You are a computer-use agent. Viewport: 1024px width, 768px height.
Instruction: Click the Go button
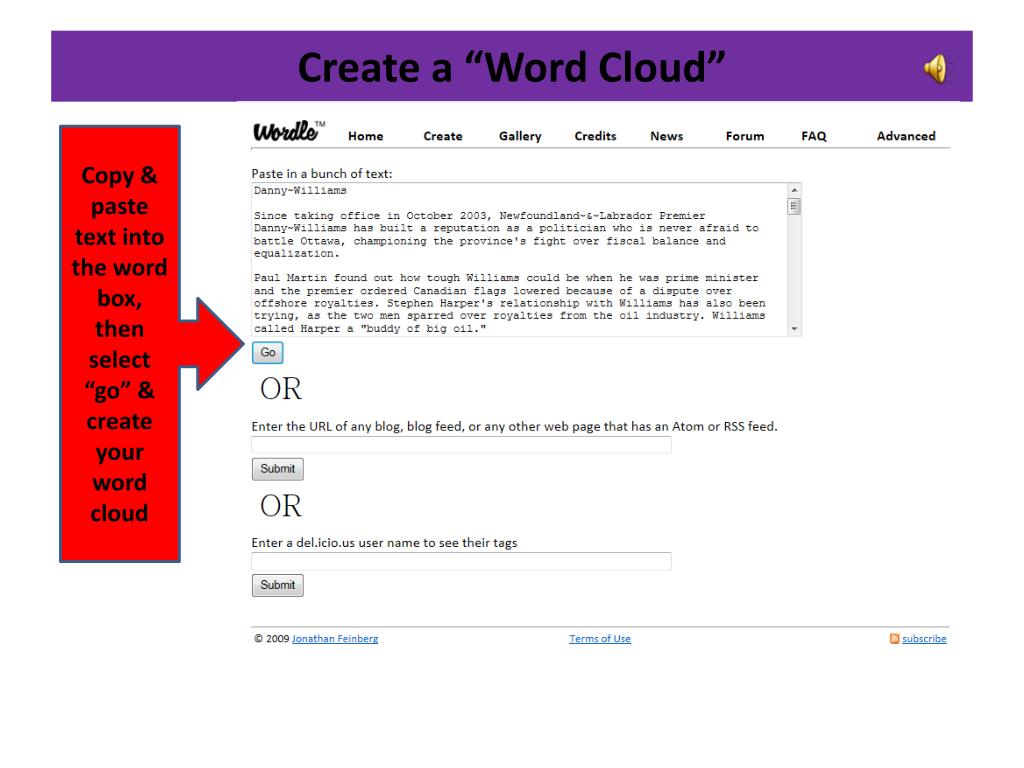(x=268, y=353)
